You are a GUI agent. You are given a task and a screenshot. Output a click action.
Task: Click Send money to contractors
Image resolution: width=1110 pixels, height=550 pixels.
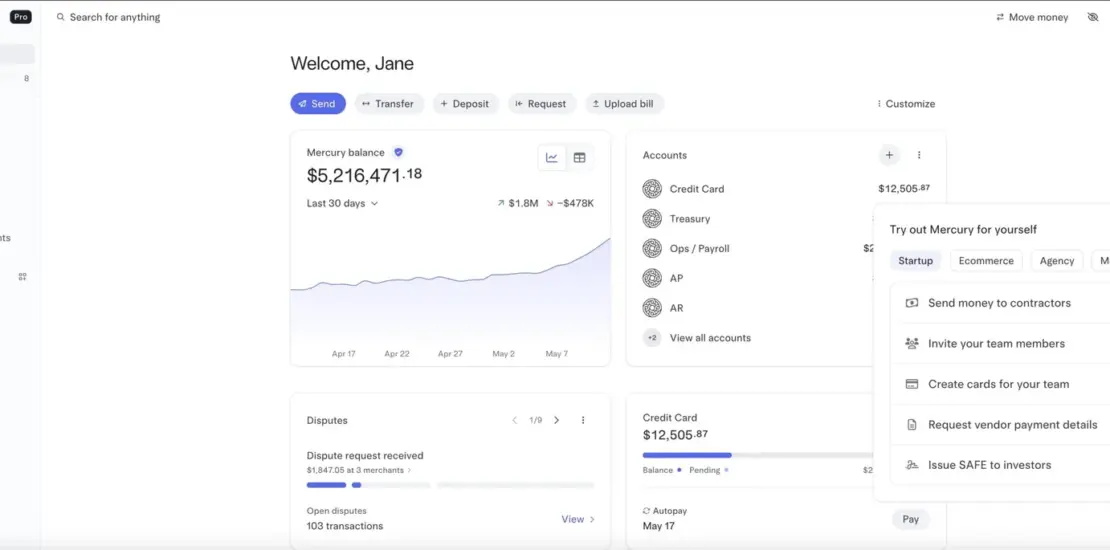click(1000, 303)
